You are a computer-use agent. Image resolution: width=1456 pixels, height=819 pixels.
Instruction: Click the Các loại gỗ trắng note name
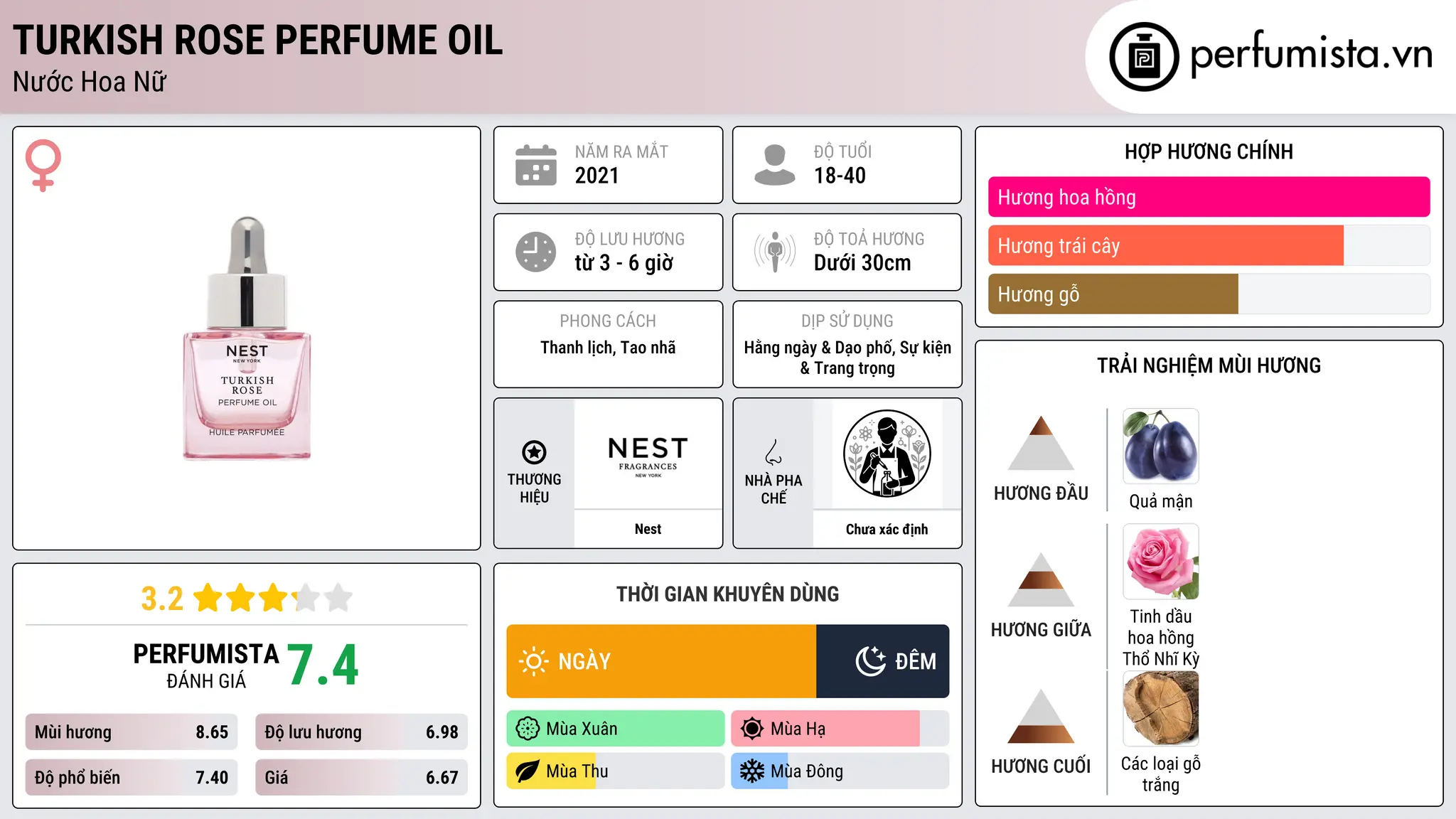(1161, 774)
